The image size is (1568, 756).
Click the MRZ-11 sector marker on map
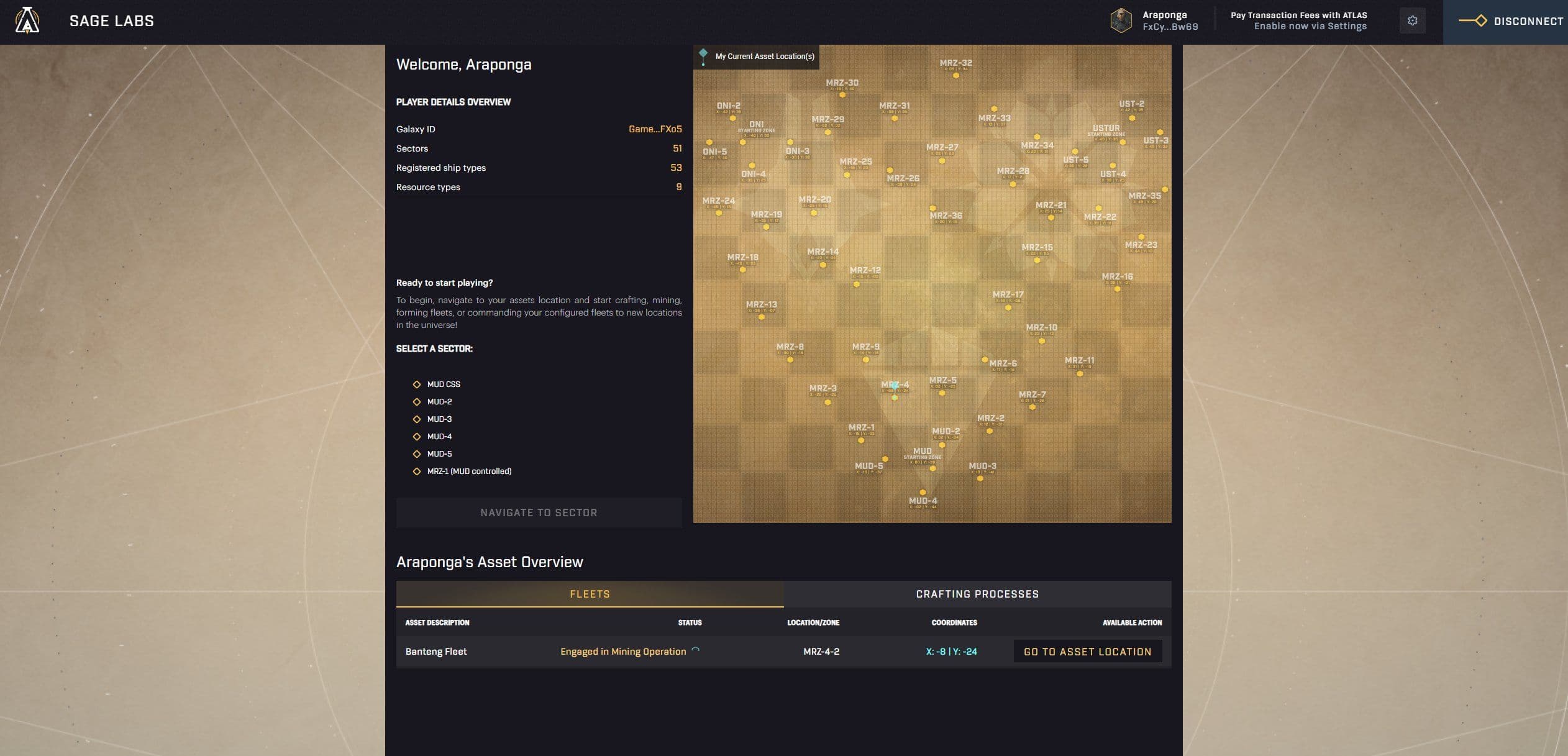[1080, 374]
